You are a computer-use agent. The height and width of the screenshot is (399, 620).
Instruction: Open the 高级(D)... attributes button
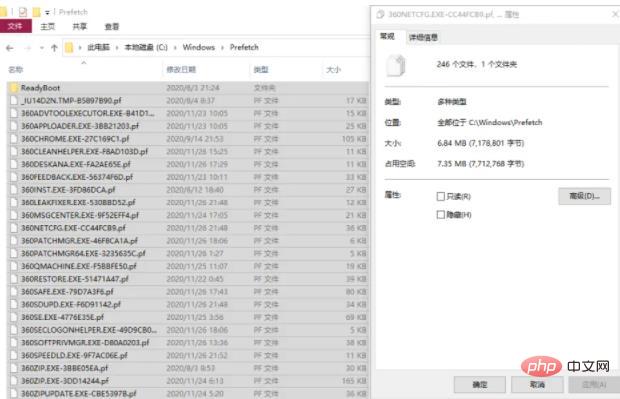pyautogui.click(x=584, y=196)
